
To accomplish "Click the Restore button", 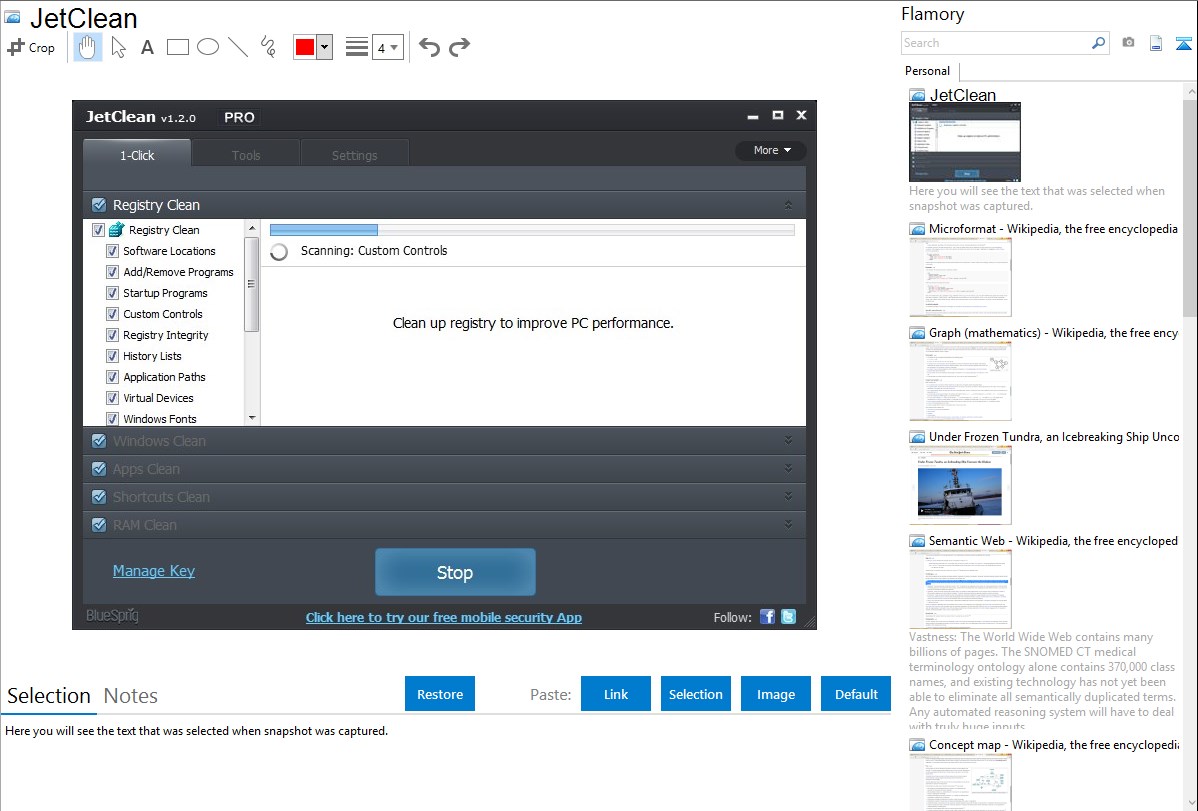I will click(440, 694).
